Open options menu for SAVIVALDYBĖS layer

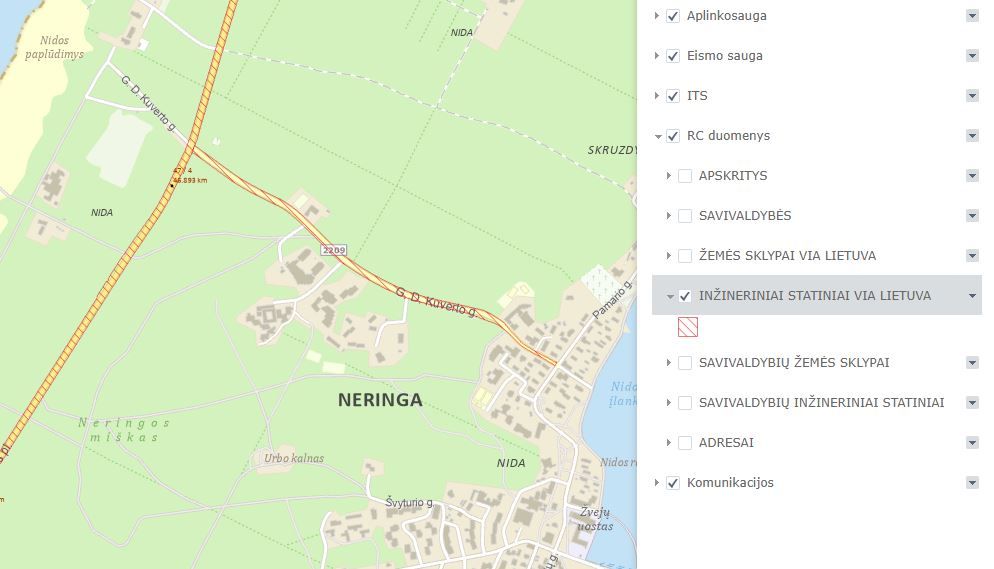[972, 216]
